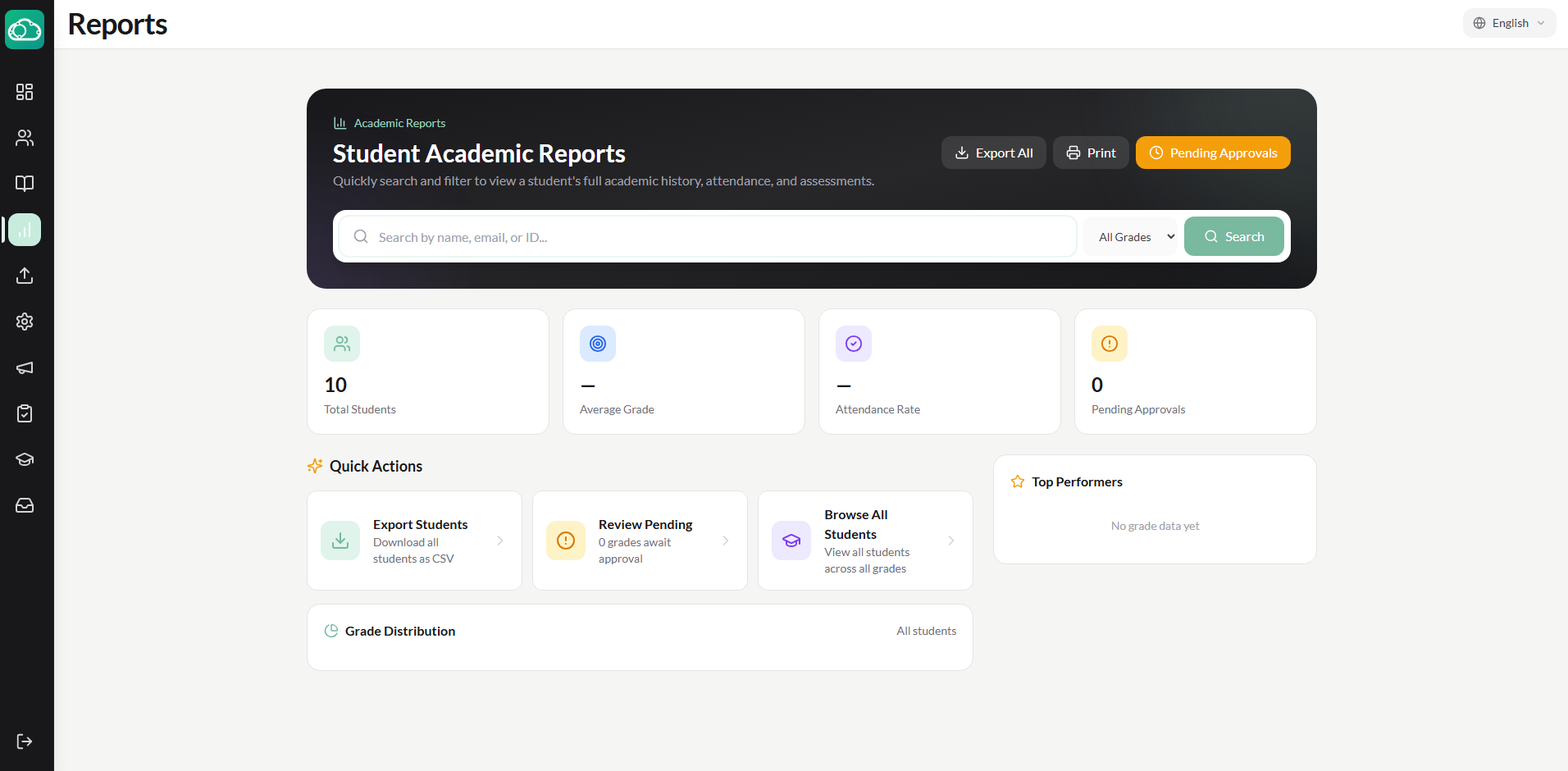This screenshot has height=771, width=1568.
Task: Click the Average Grade stat card
Action: coord(684,372)
